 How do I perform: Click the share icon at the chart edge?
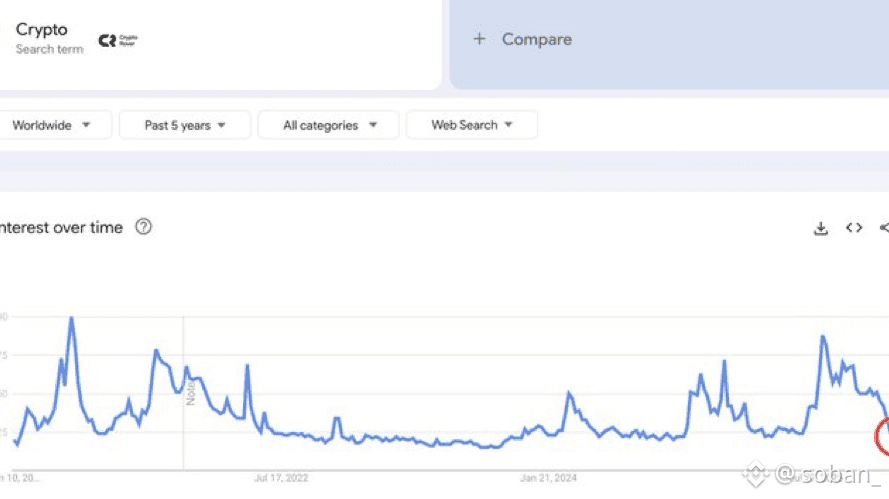[884, 228]
